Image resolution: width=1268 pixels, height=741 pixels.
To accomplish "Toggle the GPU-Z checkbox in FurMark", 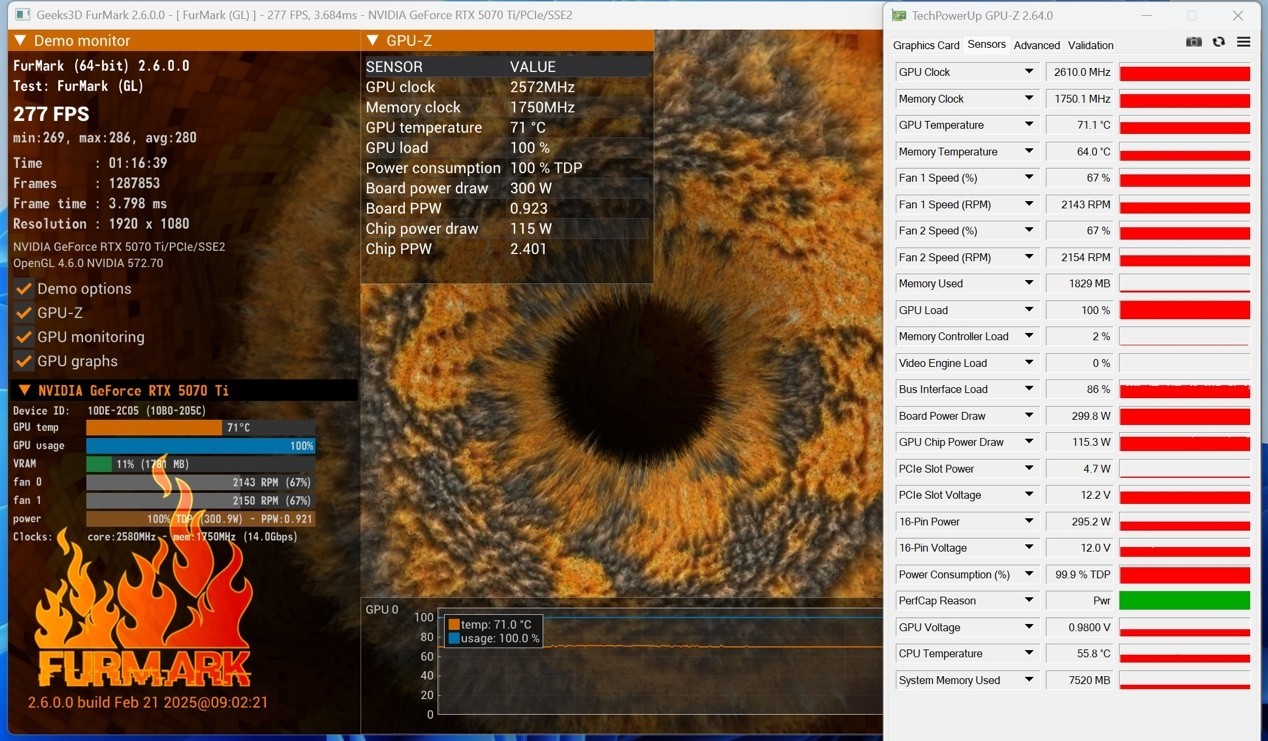I will tap(24, 312).
